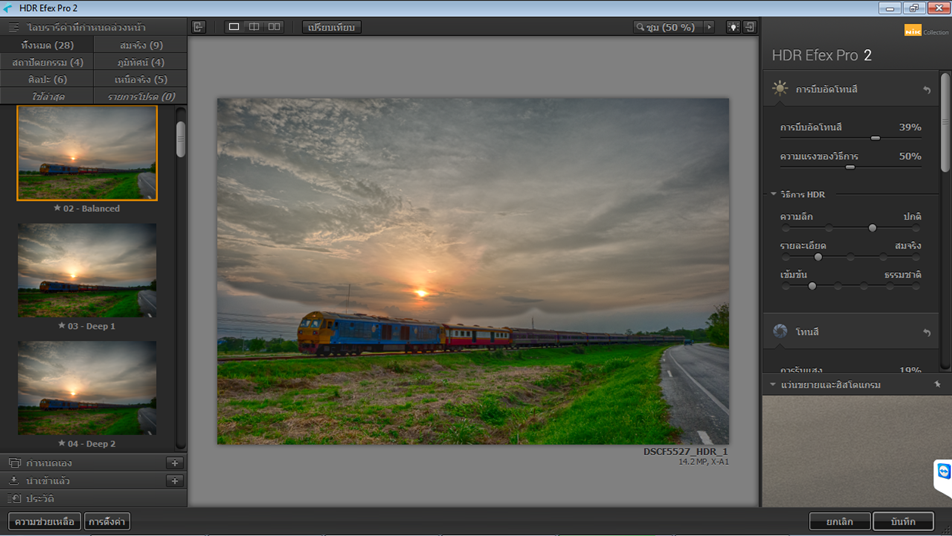Click the file name DSCF5527_HDR_1
This screenshot has width=952, height=536.
click(x=685, y=451)
